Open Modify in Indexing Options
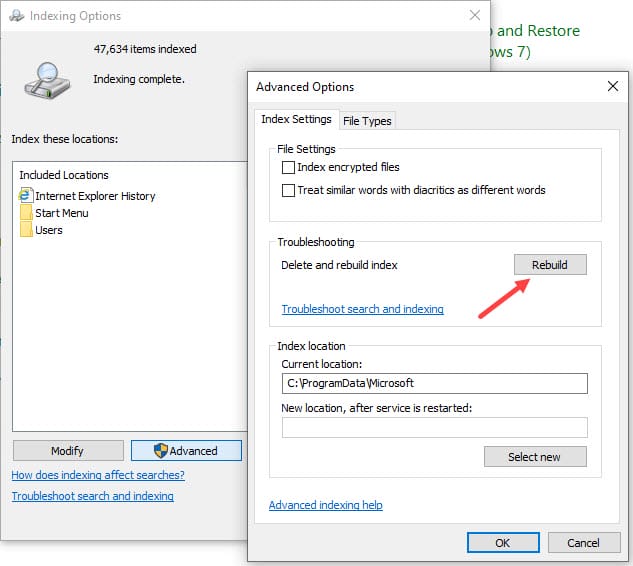 click(x=68, y=451)
